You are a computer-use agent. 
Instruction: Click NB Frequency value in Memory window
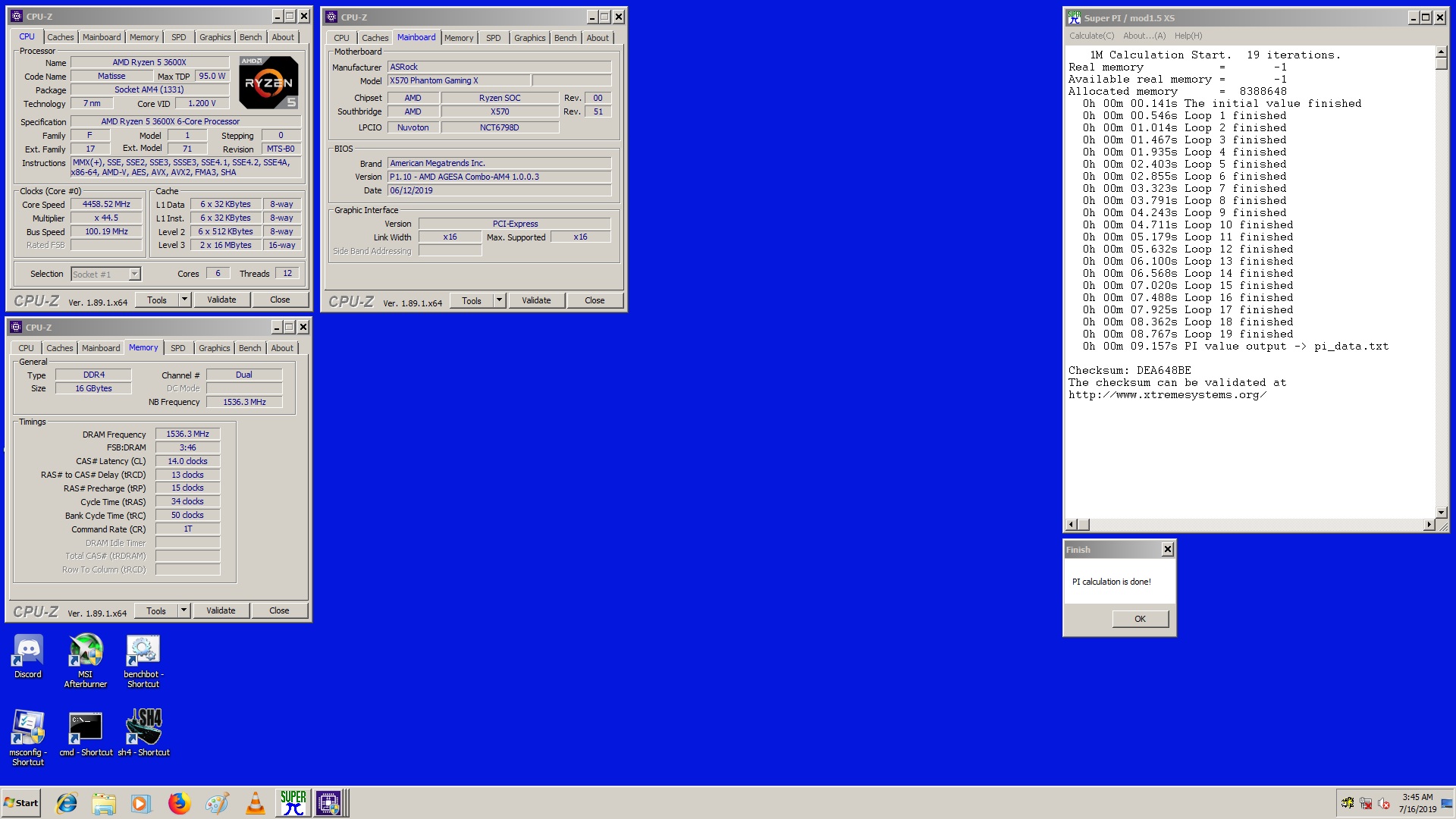(244, 402)
